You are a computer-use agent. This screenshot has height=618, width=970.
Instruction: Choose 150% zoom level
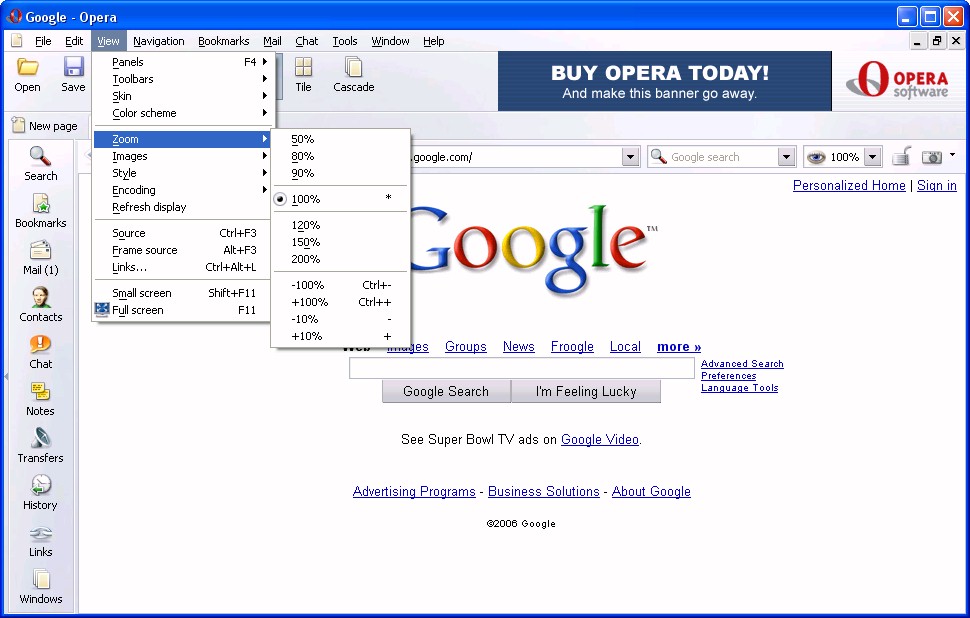tap(340, 242)
